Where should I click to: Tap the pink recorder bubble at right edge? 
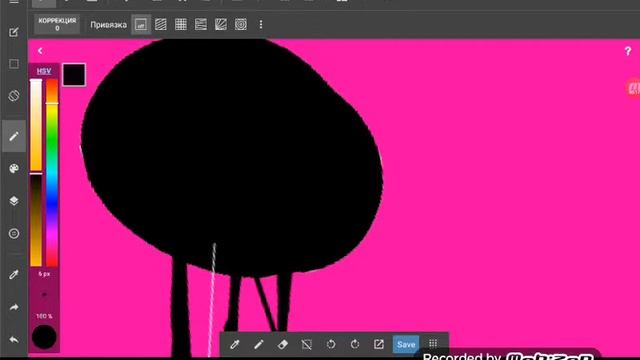coord(633,87)
